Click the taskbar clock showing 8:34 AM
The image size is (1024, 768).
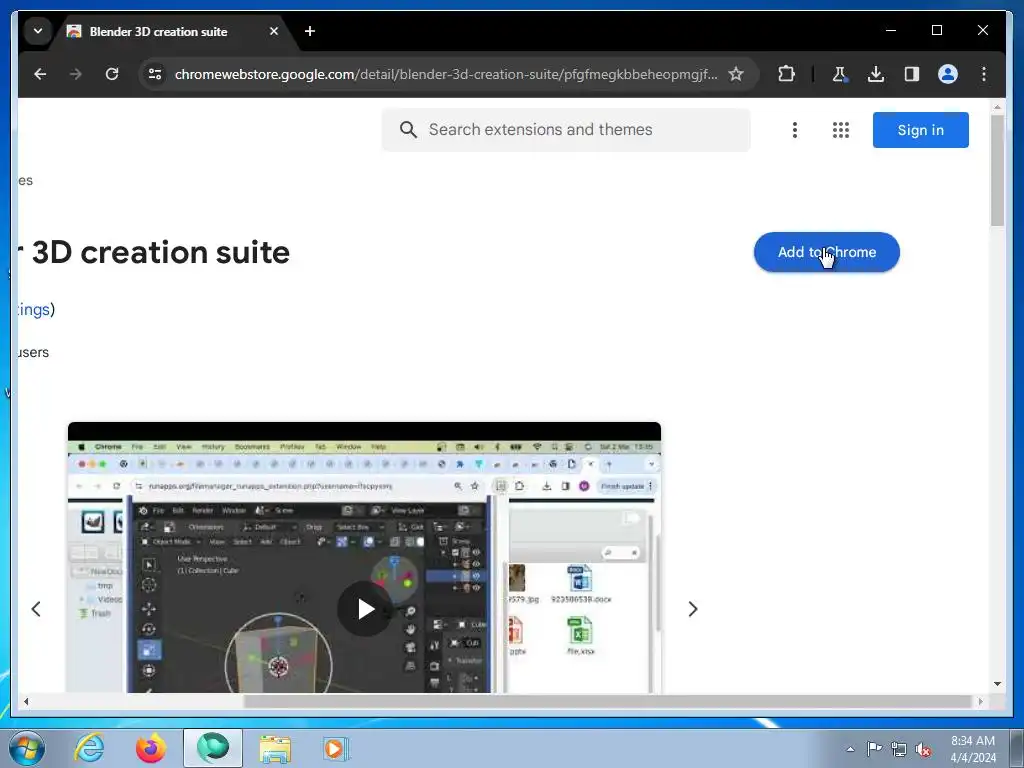click(x=972, y=749)
